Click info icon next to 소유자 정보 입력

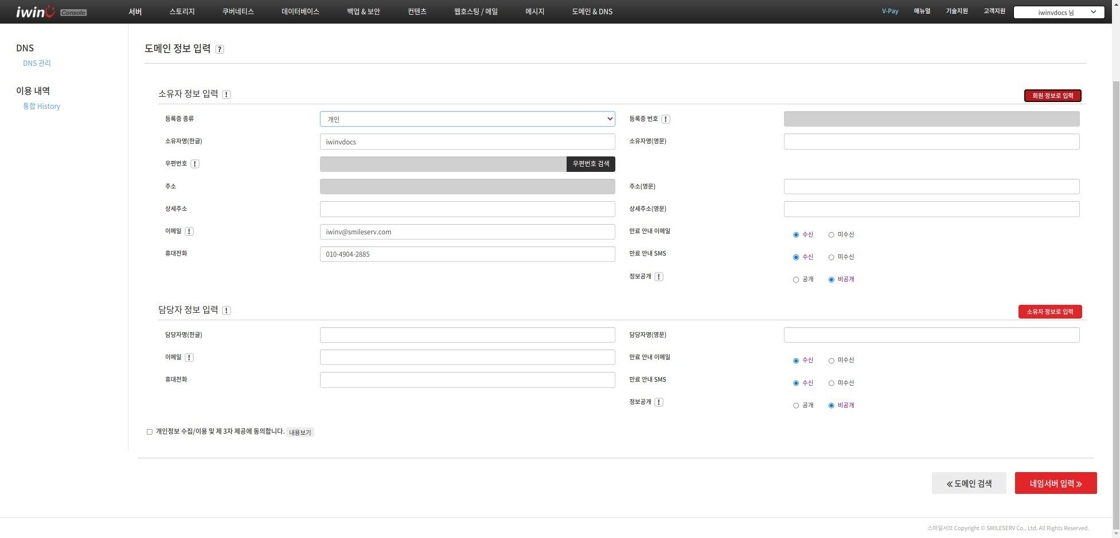tap(226, 94)
